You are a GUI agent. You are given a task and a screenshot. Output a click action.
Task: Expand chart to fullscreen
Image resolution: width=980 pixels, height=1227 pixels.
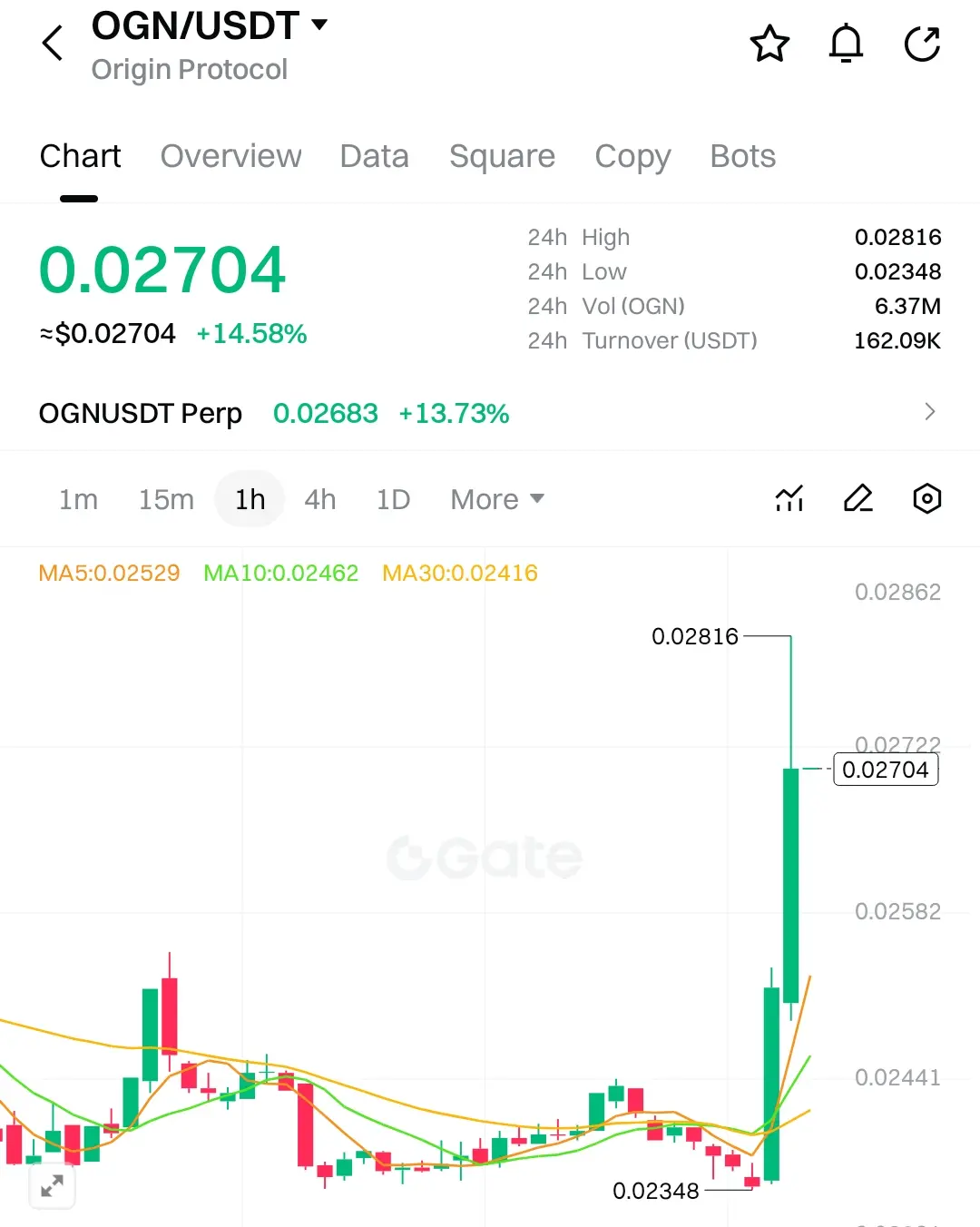point(52,1185)
